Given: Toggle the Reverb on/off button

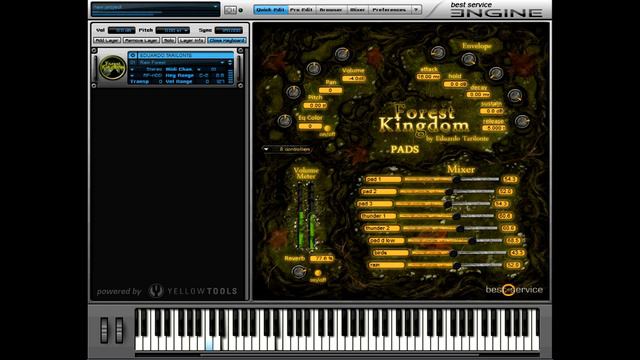Looking at the screenshot, I should (x=318, y=273).
